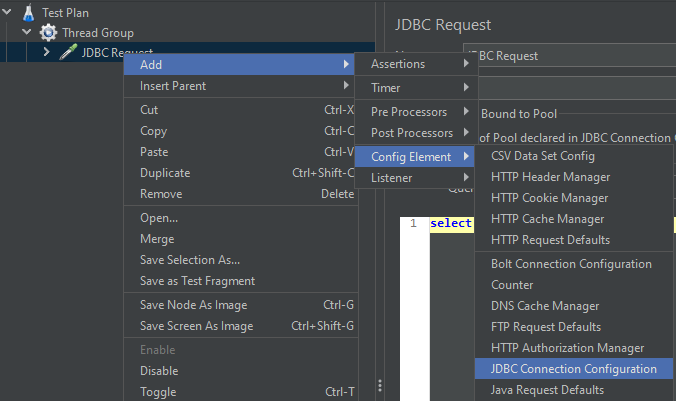Select Test Plan in the tree
This screenshot has width=676, height=401.
coord(66,13)
